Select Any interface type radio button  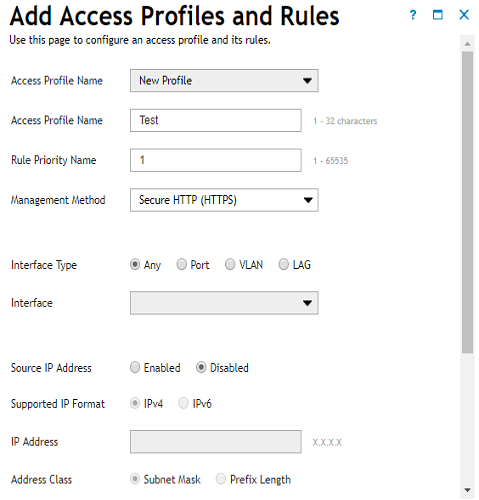(135, 265)
